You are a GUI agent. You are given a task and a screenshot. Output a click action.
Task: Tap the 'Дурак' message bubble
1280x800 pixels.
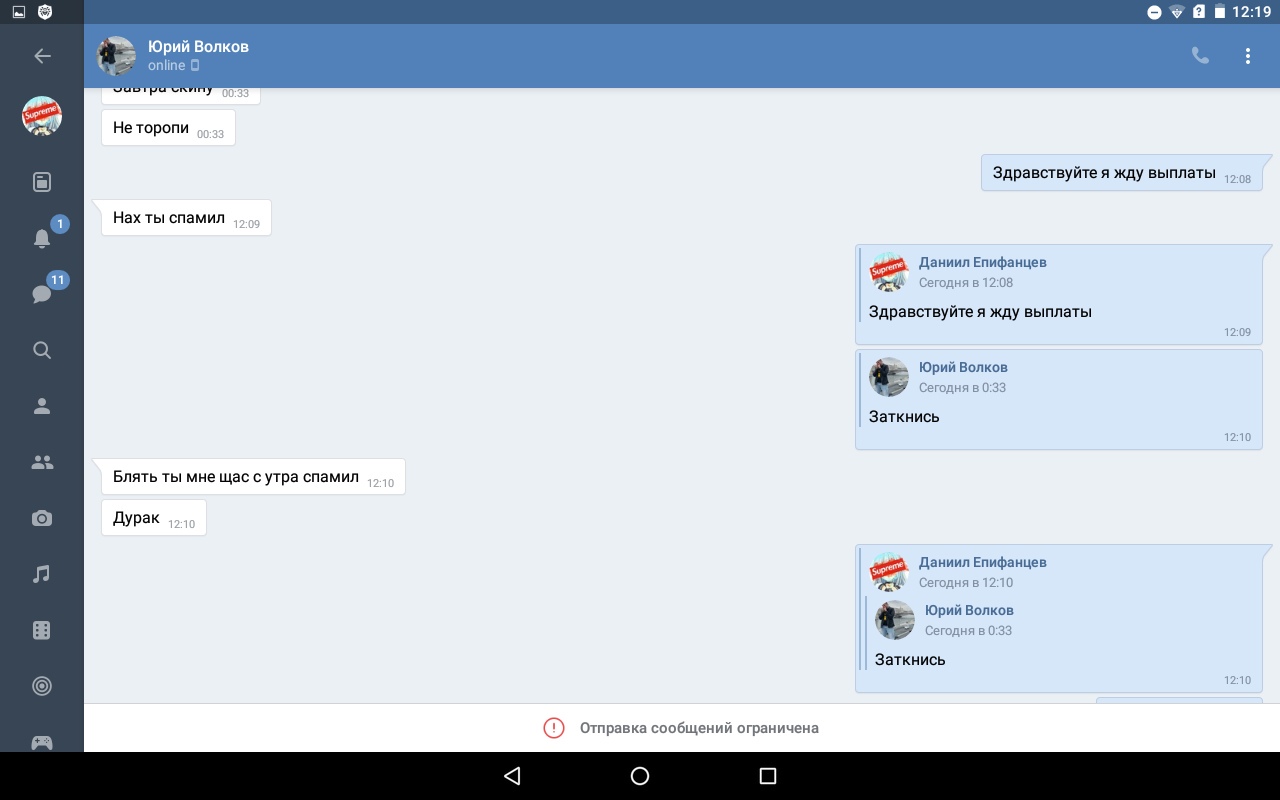coord(154,518)
